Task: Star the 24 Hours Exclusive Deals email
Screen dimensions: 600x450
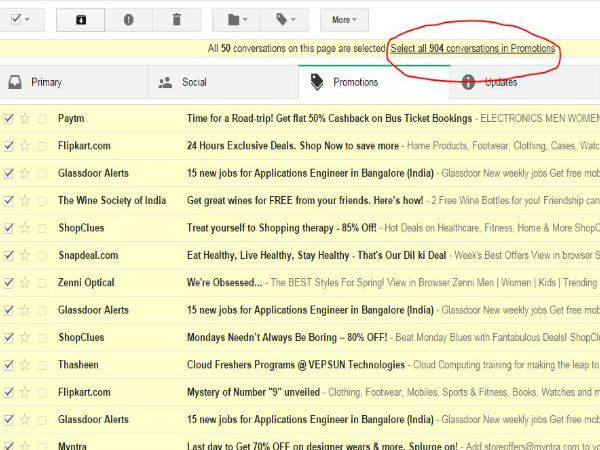Action: click(x=25, y=146)
